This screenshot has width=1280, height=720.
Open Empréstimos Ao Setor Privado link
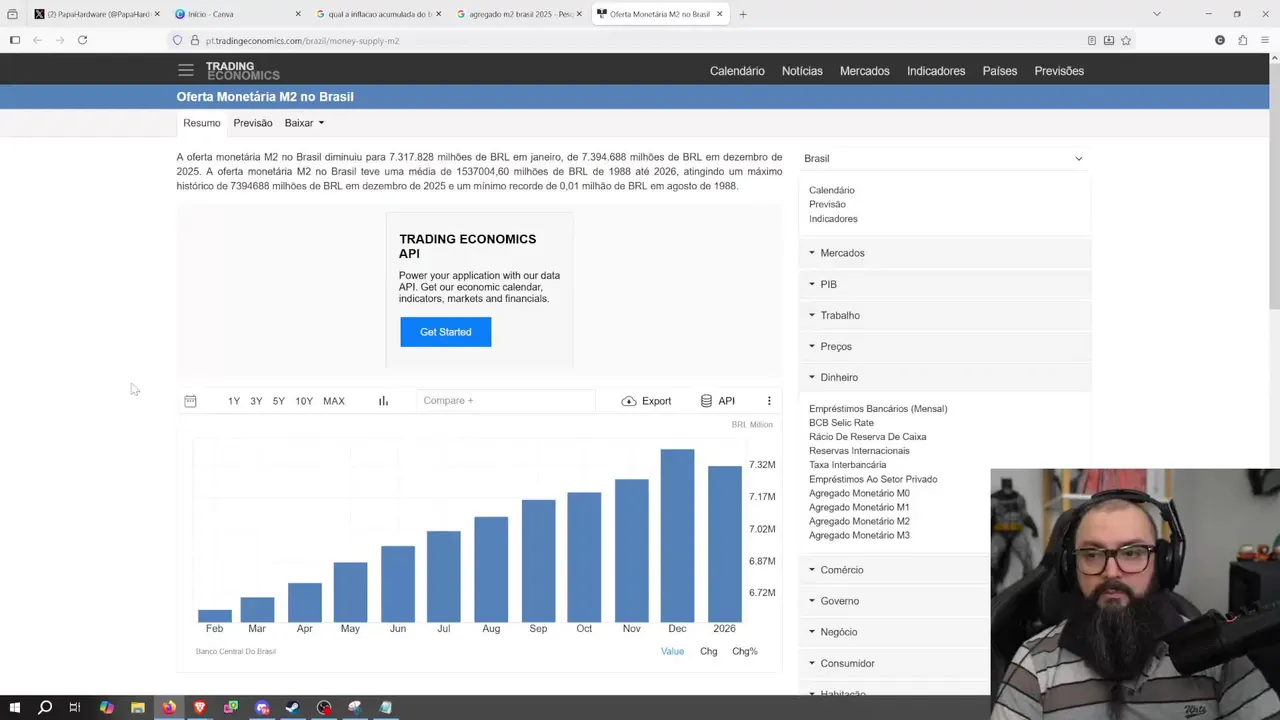[x=873, y=479]
